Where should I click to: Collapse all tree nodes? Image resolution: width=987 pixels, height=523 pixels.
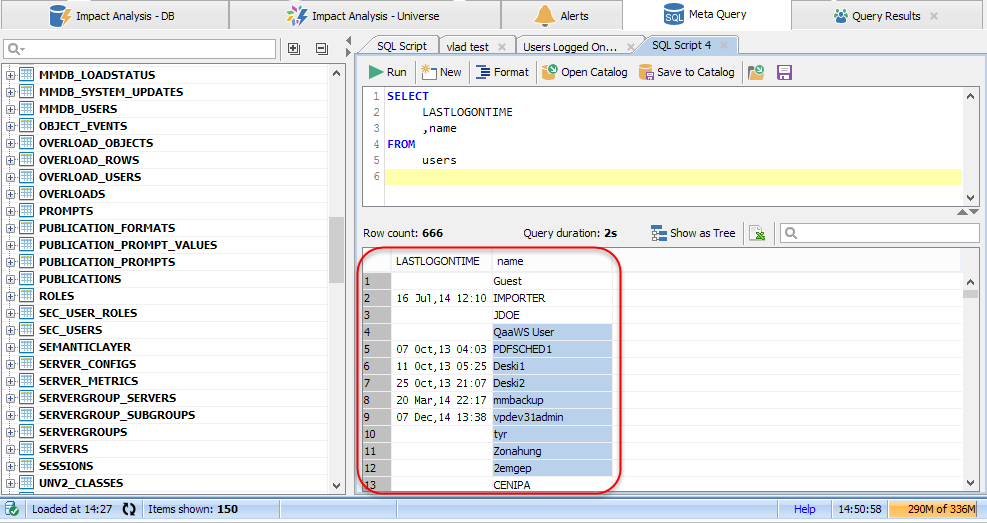click(321, 49)
